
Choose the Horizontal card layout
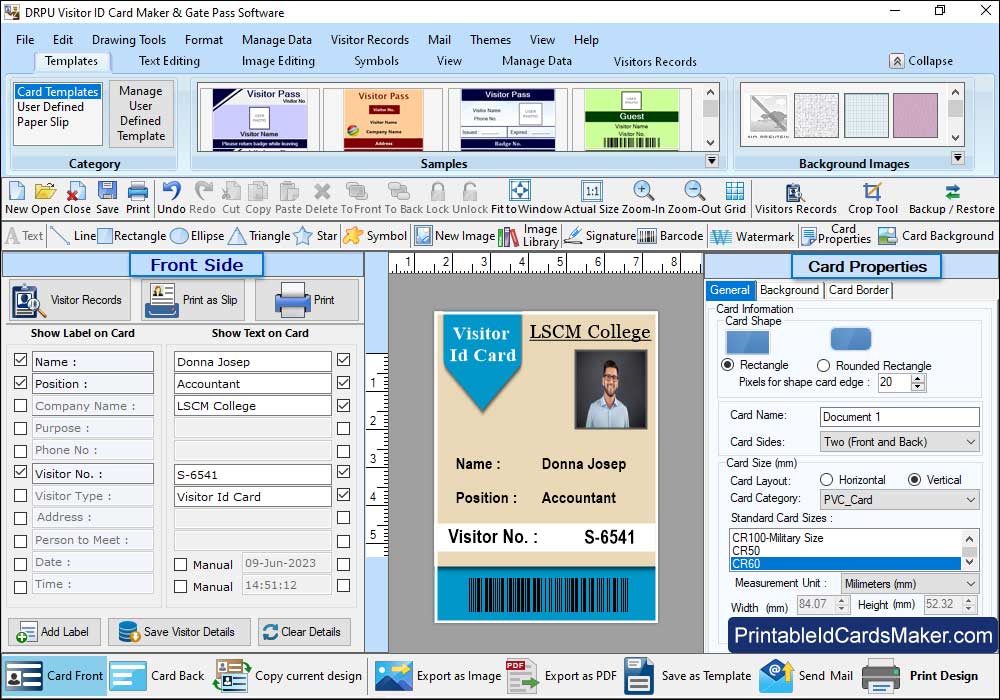click(x=827, y=479)
